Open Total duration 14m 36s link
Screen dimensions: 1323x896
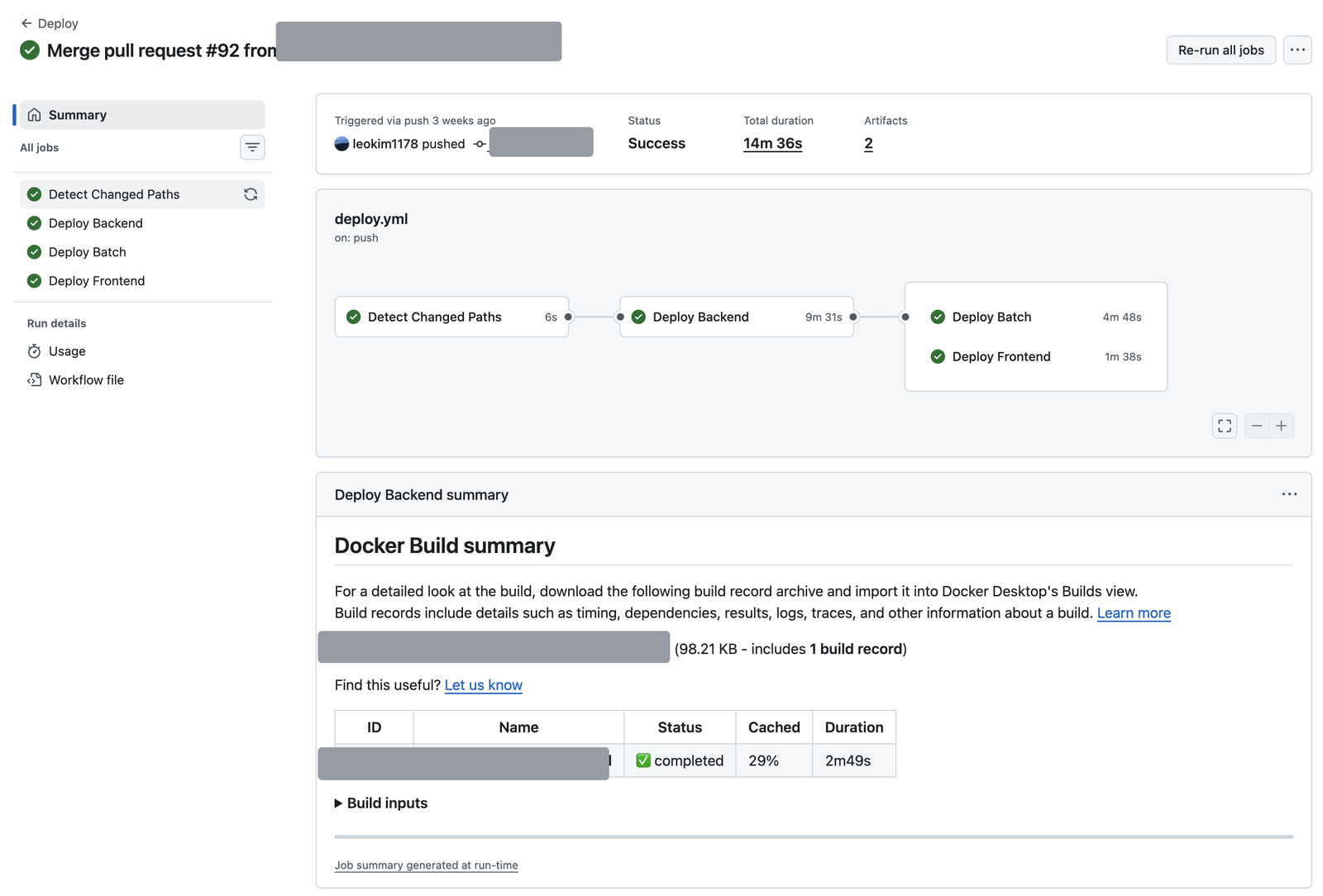pyautogui.click(x=772, y=143)
